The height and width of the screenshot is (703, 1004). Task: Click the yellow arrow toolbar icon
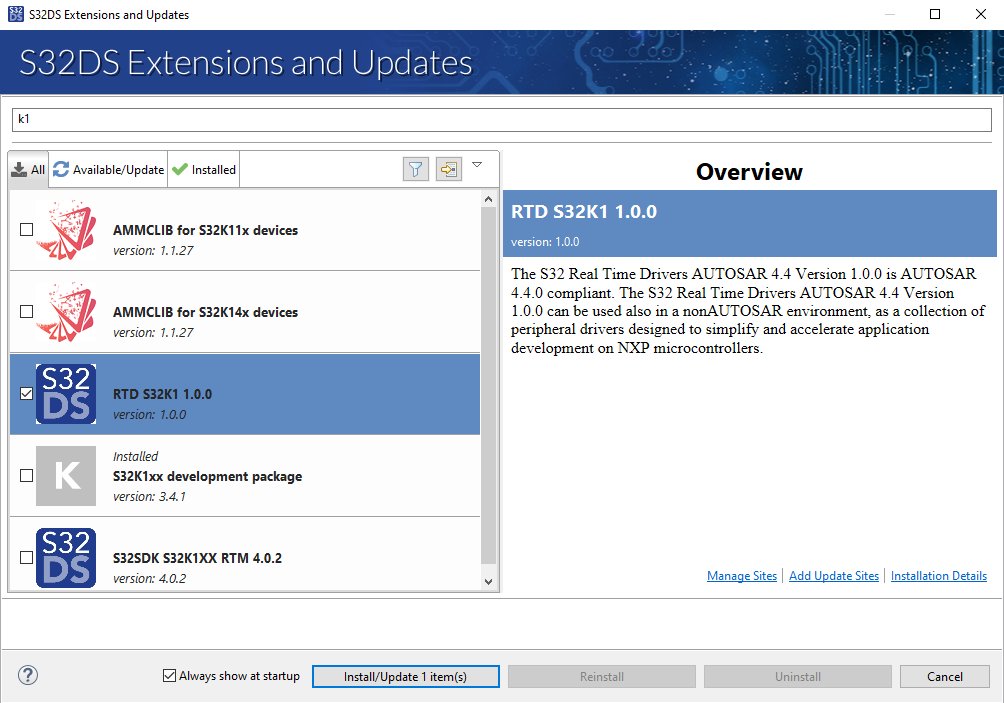point(448,170)
